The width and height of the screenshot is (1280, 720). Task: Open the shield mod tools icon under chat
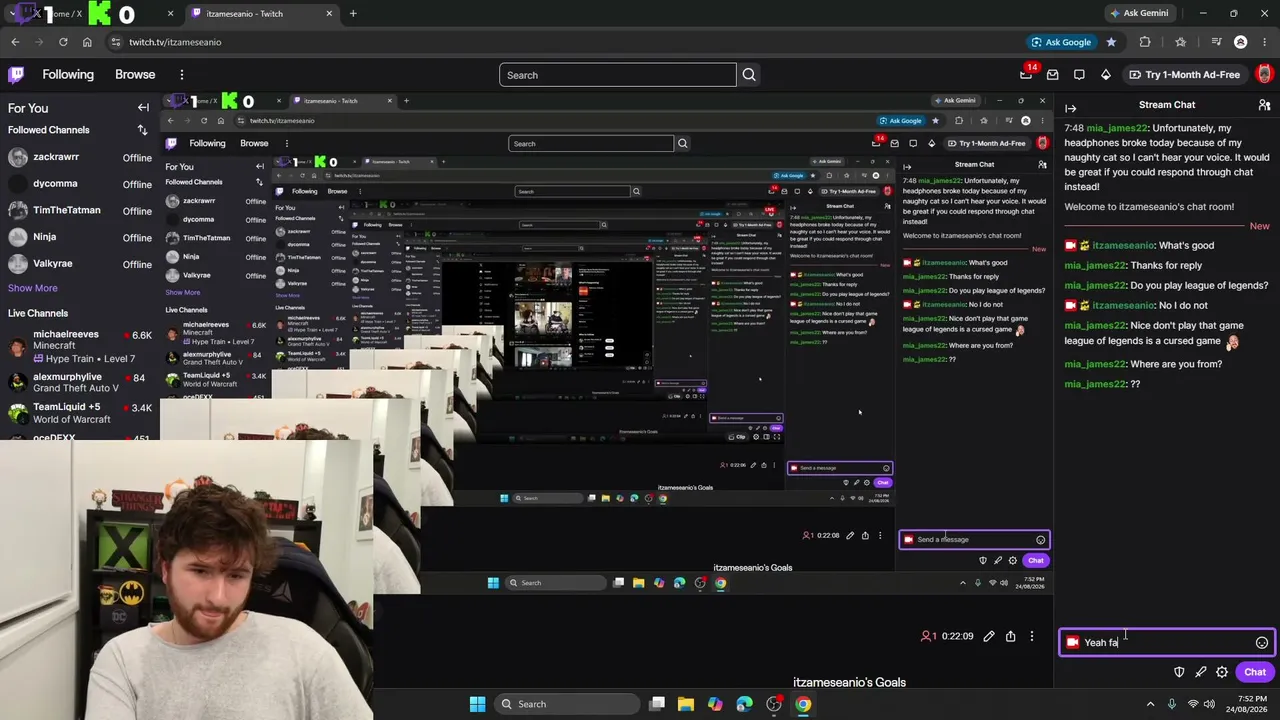click(x=1179, y=672)
